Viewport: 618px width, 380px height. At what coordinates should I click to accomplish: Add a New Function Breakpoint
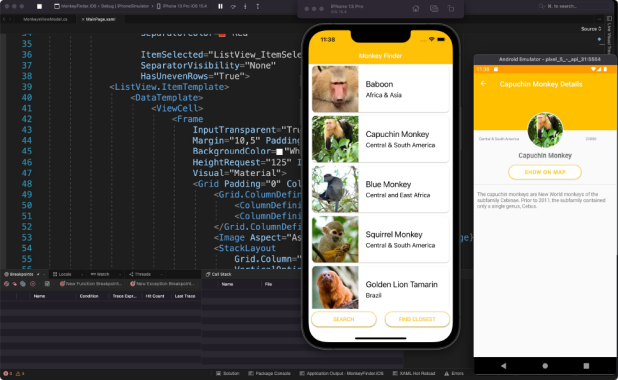tap(91, 284)
